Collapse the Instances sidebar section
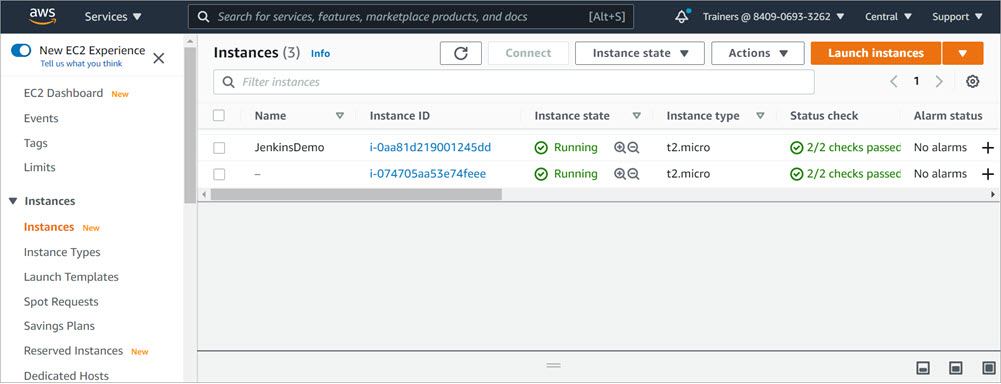1001x384 pixels. coord(12,202)
